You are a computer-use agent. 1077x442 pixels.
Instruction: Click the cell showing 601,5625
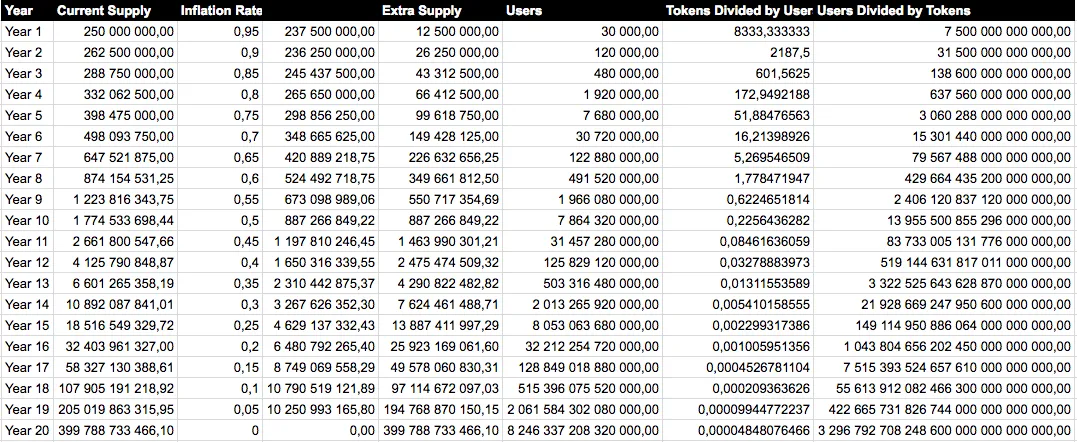pos(738,73)
